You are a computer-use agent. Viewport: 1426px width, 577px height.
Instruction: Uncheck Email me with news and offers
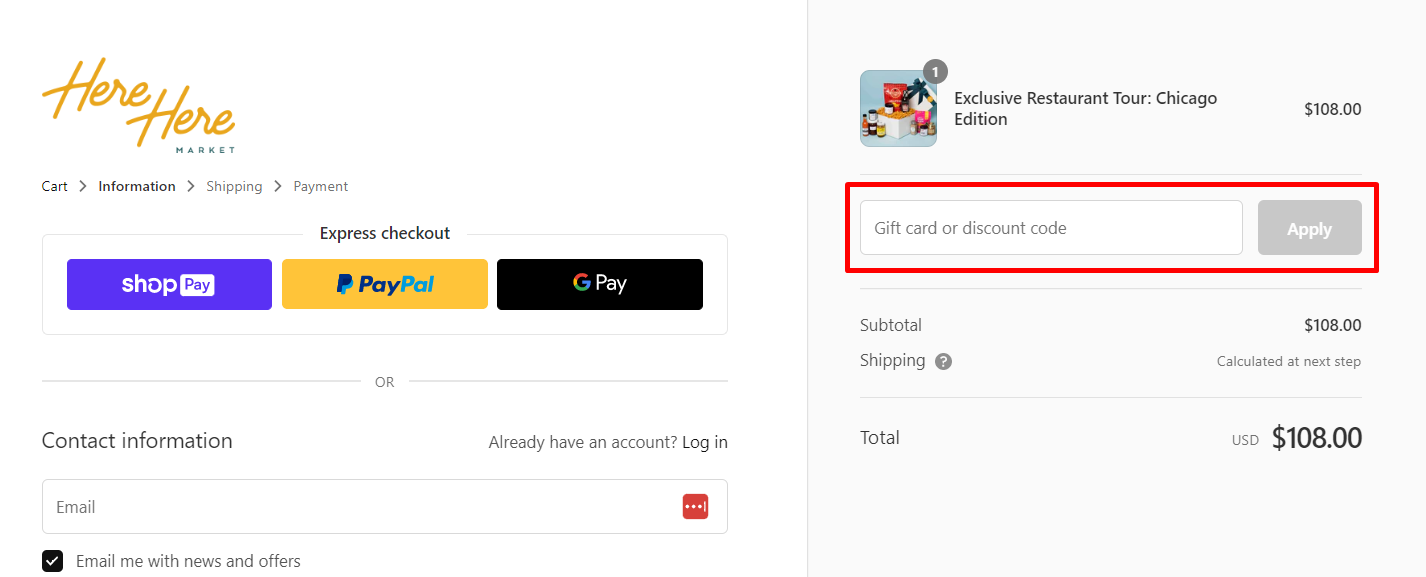point(53,561)
